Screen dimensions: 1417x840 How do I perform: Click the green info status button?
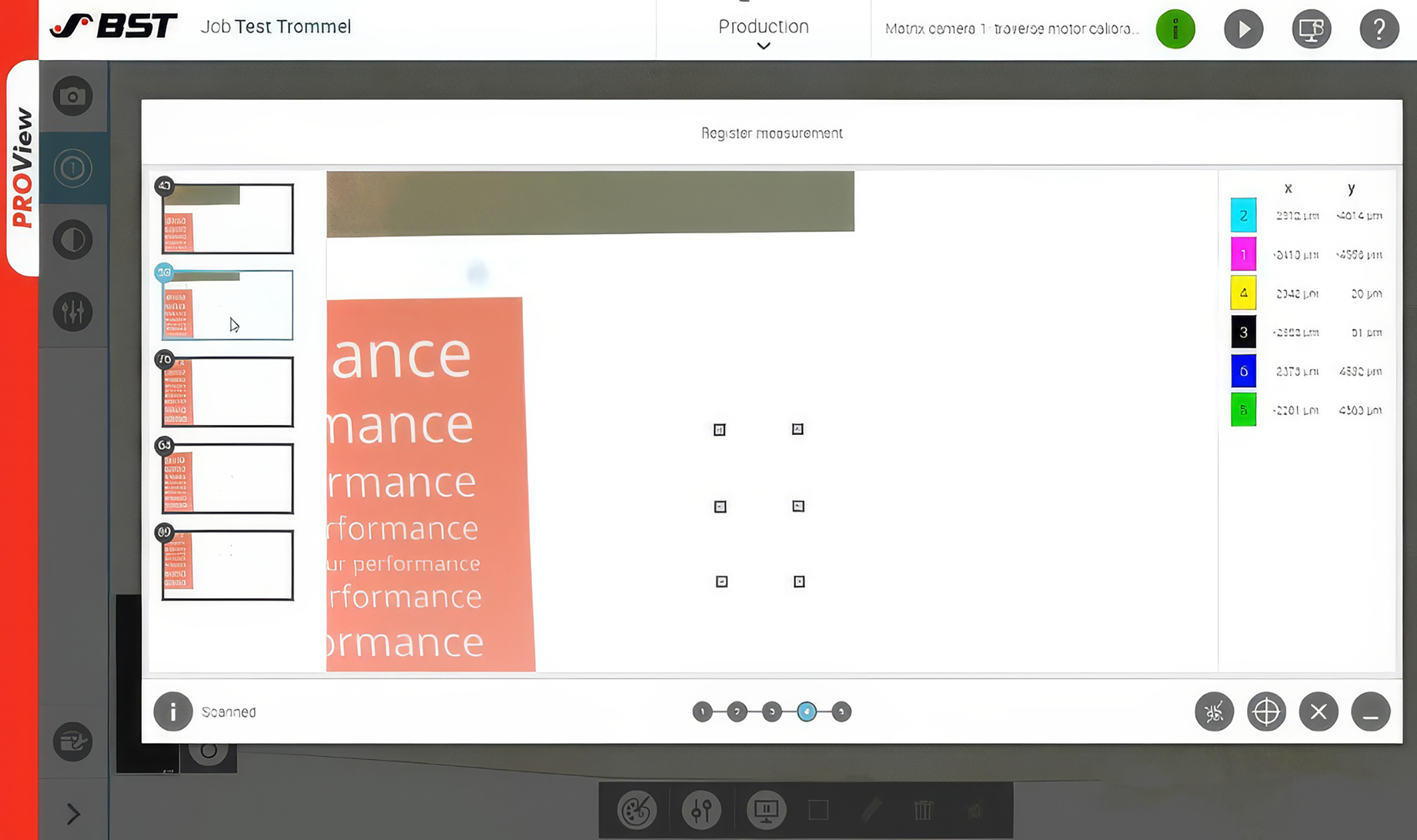coord(1175,29)
